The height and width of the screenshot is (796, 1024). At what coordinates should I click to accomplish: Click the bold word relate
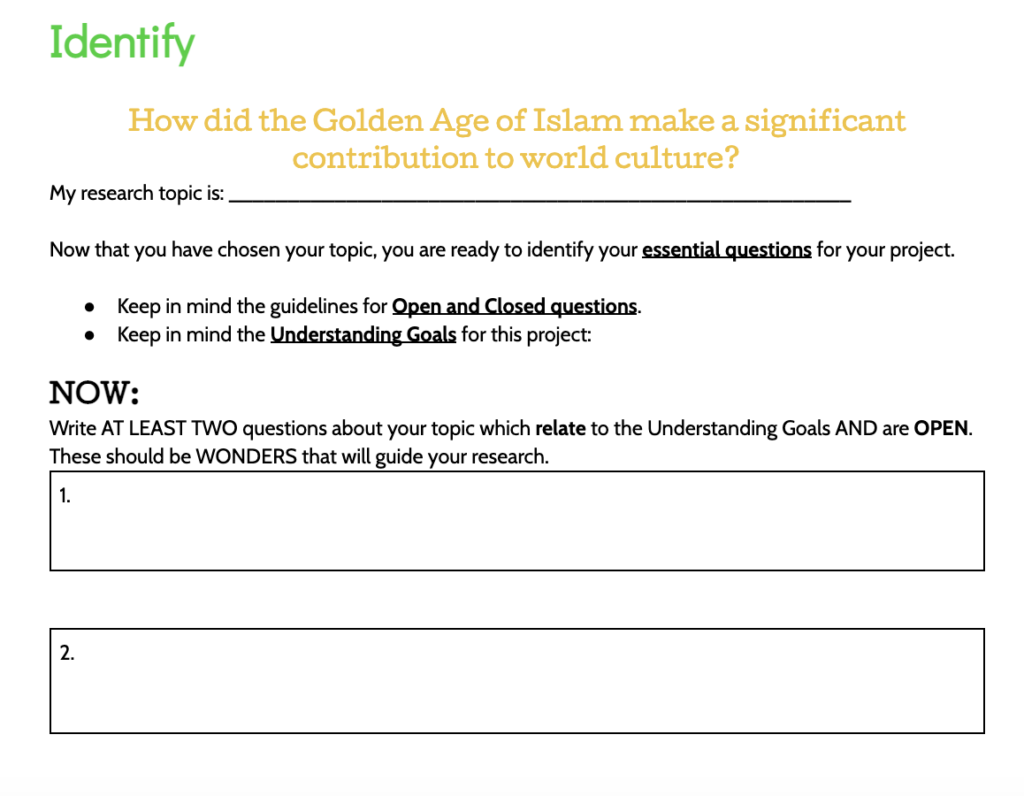click(x=560, y=428)
